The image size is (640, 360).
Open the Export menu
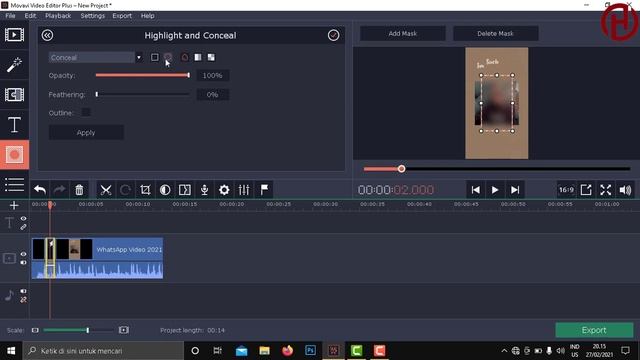[x=122, y=16]
